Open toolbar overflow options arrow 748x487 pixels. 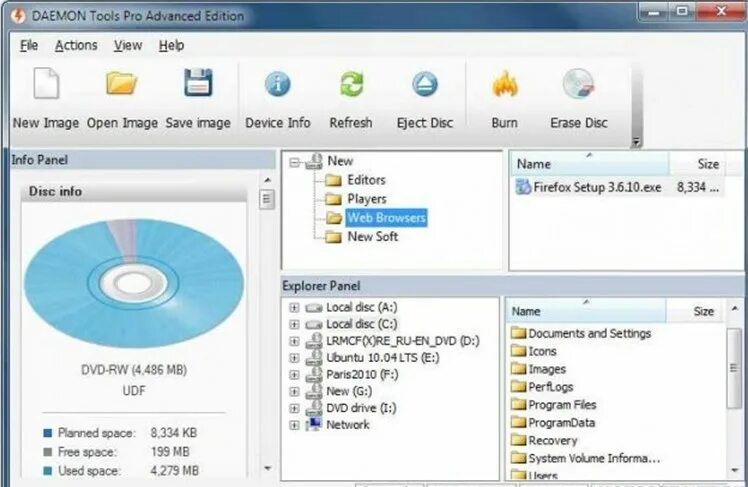635,142
